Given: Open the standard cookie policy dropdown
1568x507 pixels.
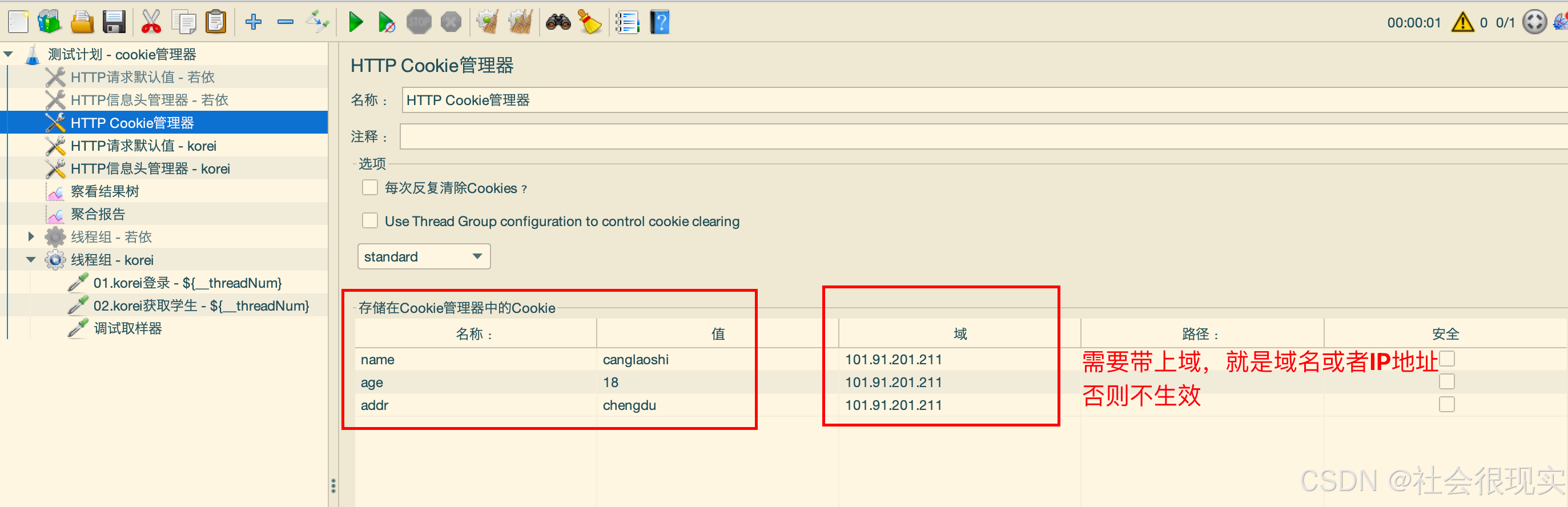Looking at the screenshot, I should click(424, 256).
